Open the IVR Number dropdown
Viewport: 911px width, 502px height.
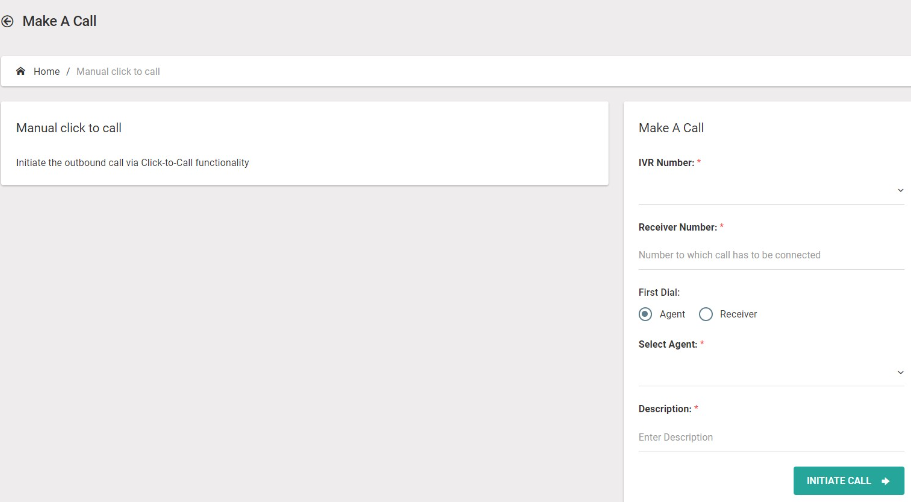[x=771, y=191]
